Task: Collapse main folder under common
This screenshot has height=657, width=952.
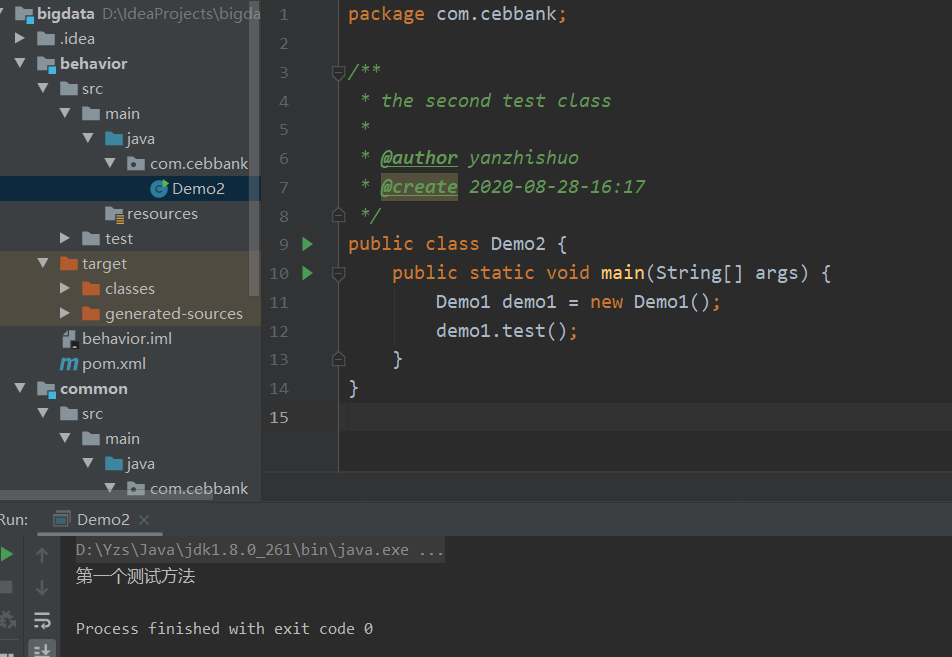Action: (x=66, y=438)
